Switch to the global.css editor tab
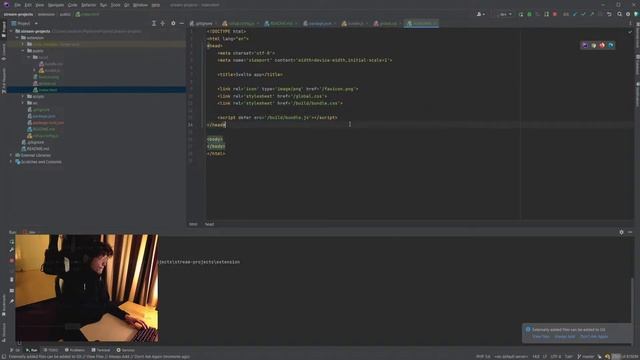Screen dimensions: 640x360 coord(387,23)
